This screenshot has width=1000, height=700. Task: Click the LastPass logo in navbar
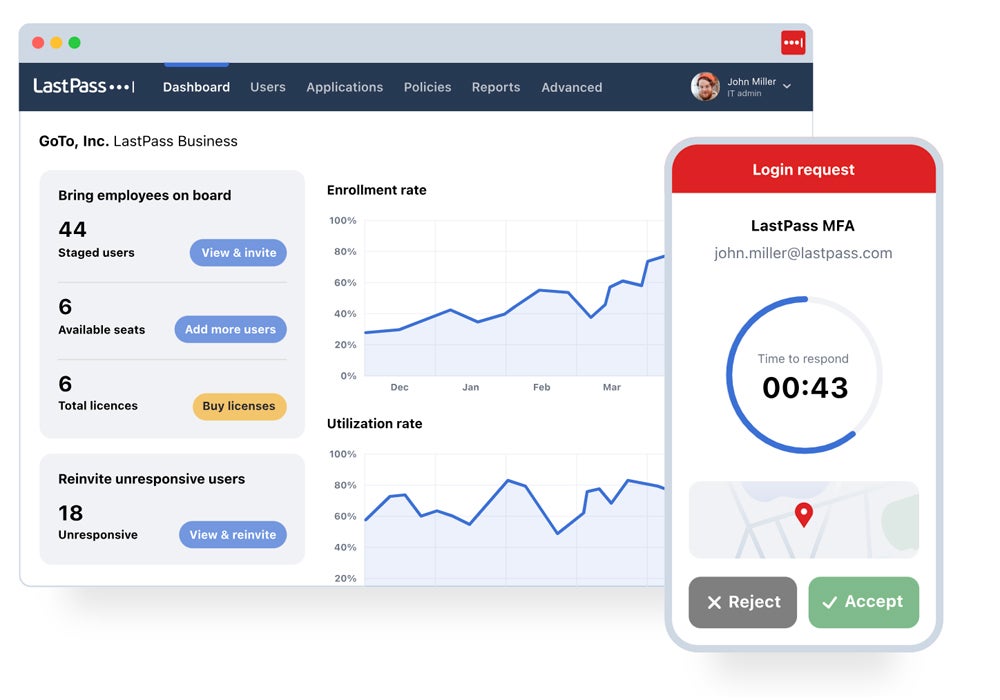pyautogui.click(x=84, y=87)
